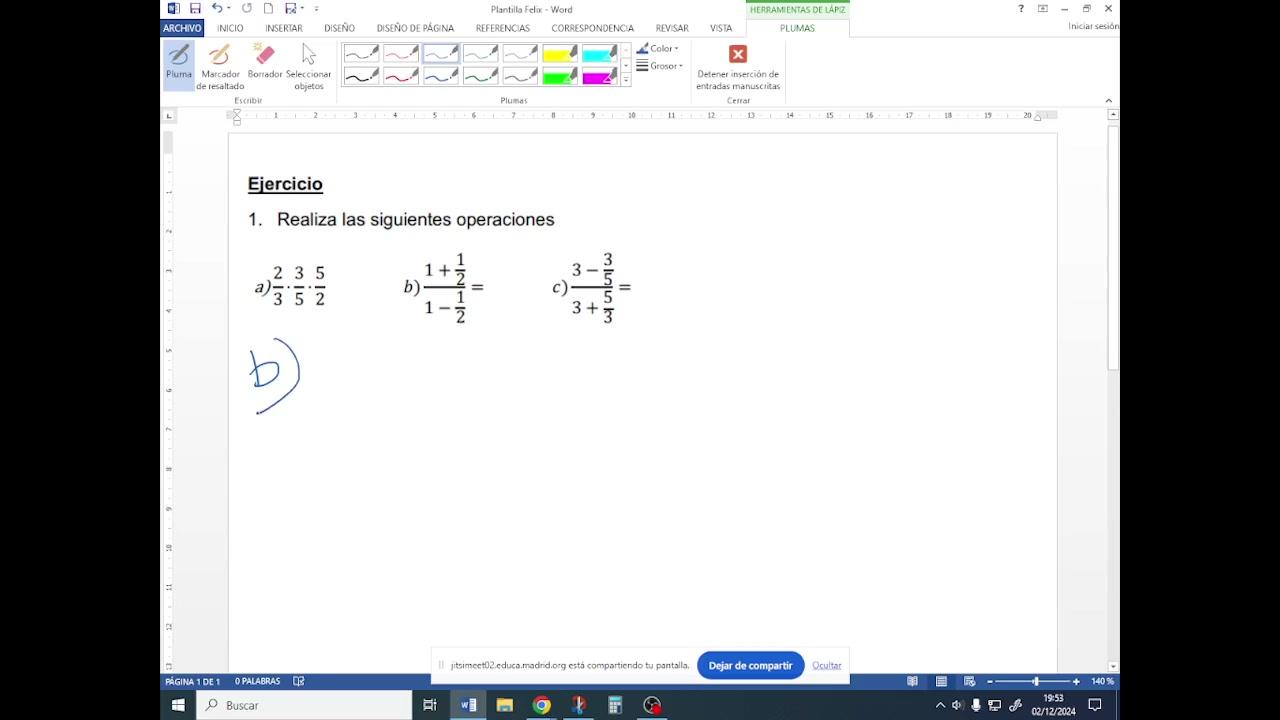The image size is (1280, 720).
Task: Open the spelling check status icon
Action: [x=299, y=681]
